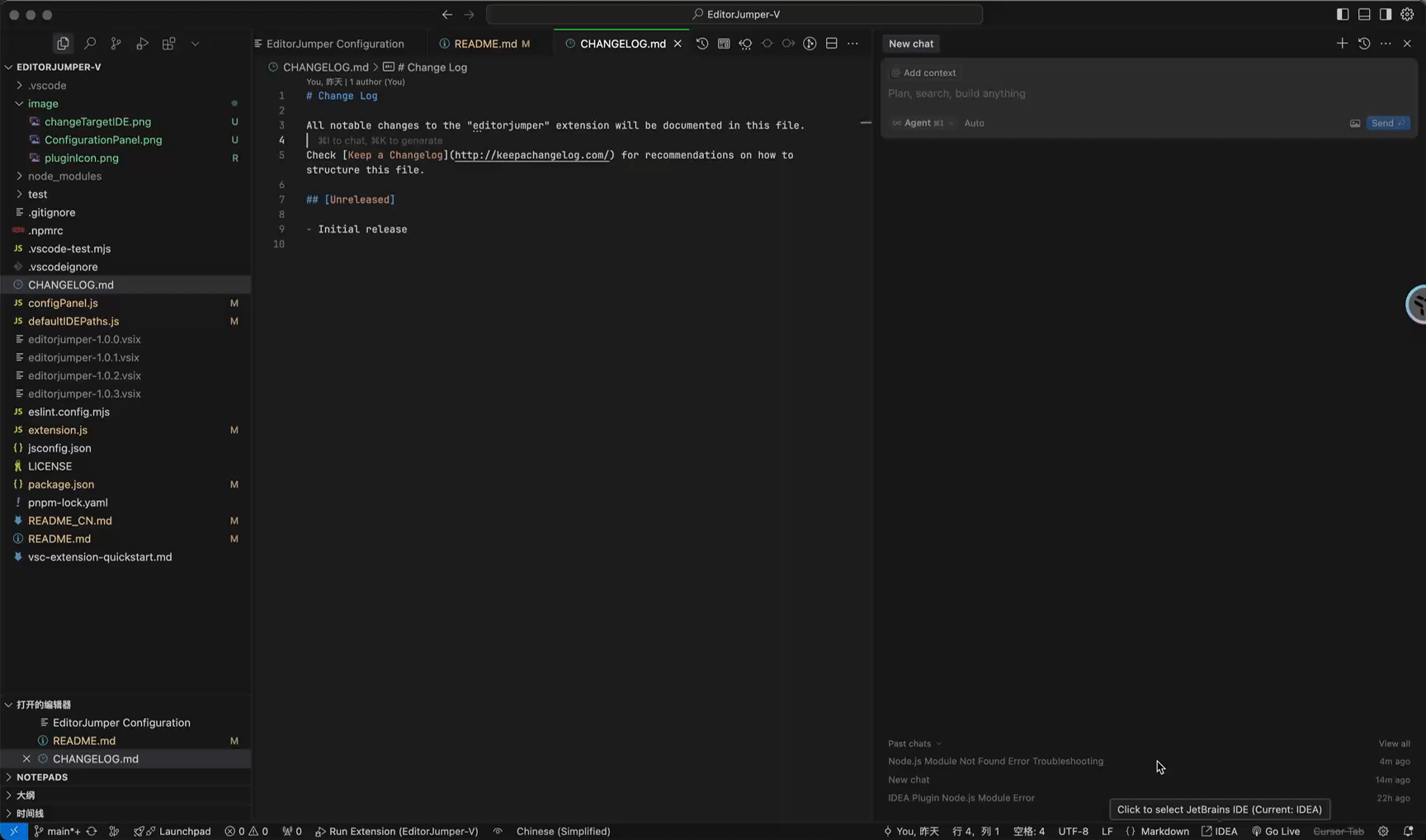Create a new chat with the plus icon

pos(1341,43)
